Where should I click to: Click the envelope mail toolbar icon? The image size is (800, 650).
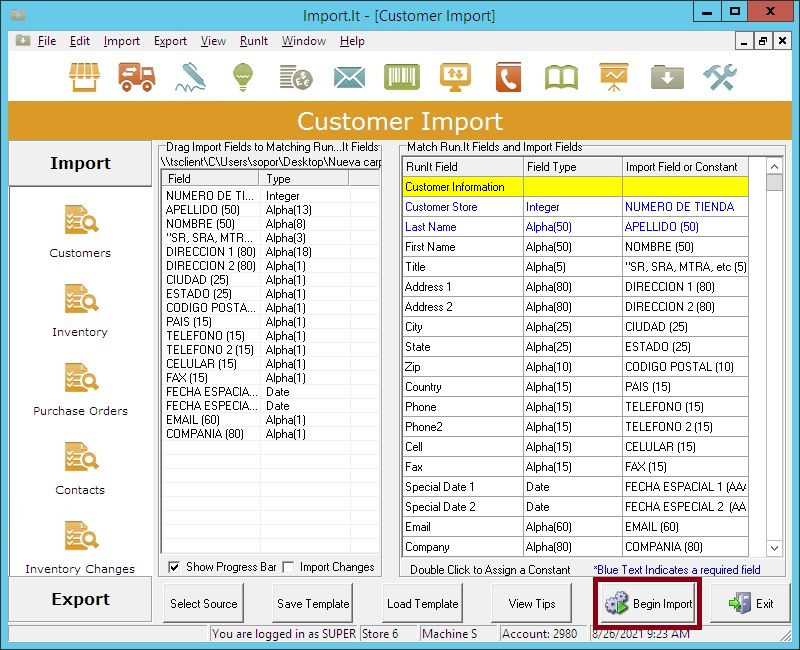(349, 78)
